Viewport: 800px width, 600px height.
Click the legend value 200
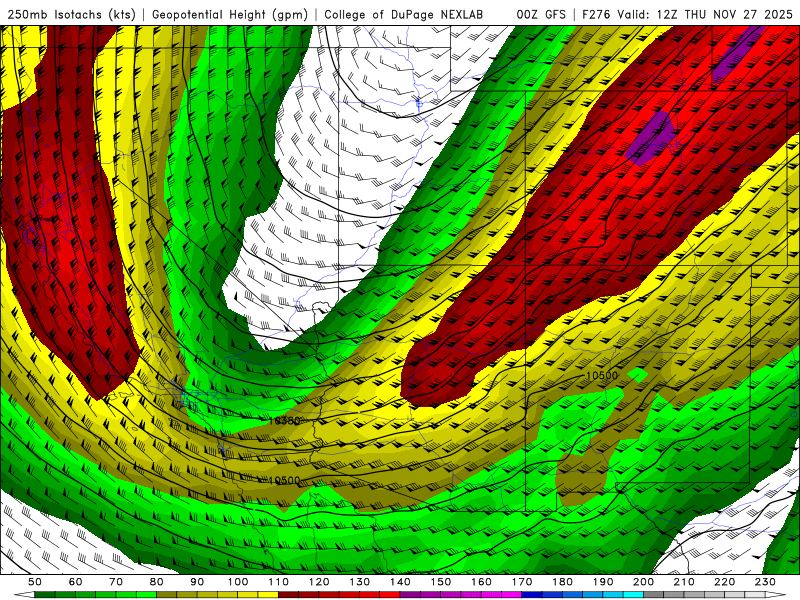tap(643, 582)
